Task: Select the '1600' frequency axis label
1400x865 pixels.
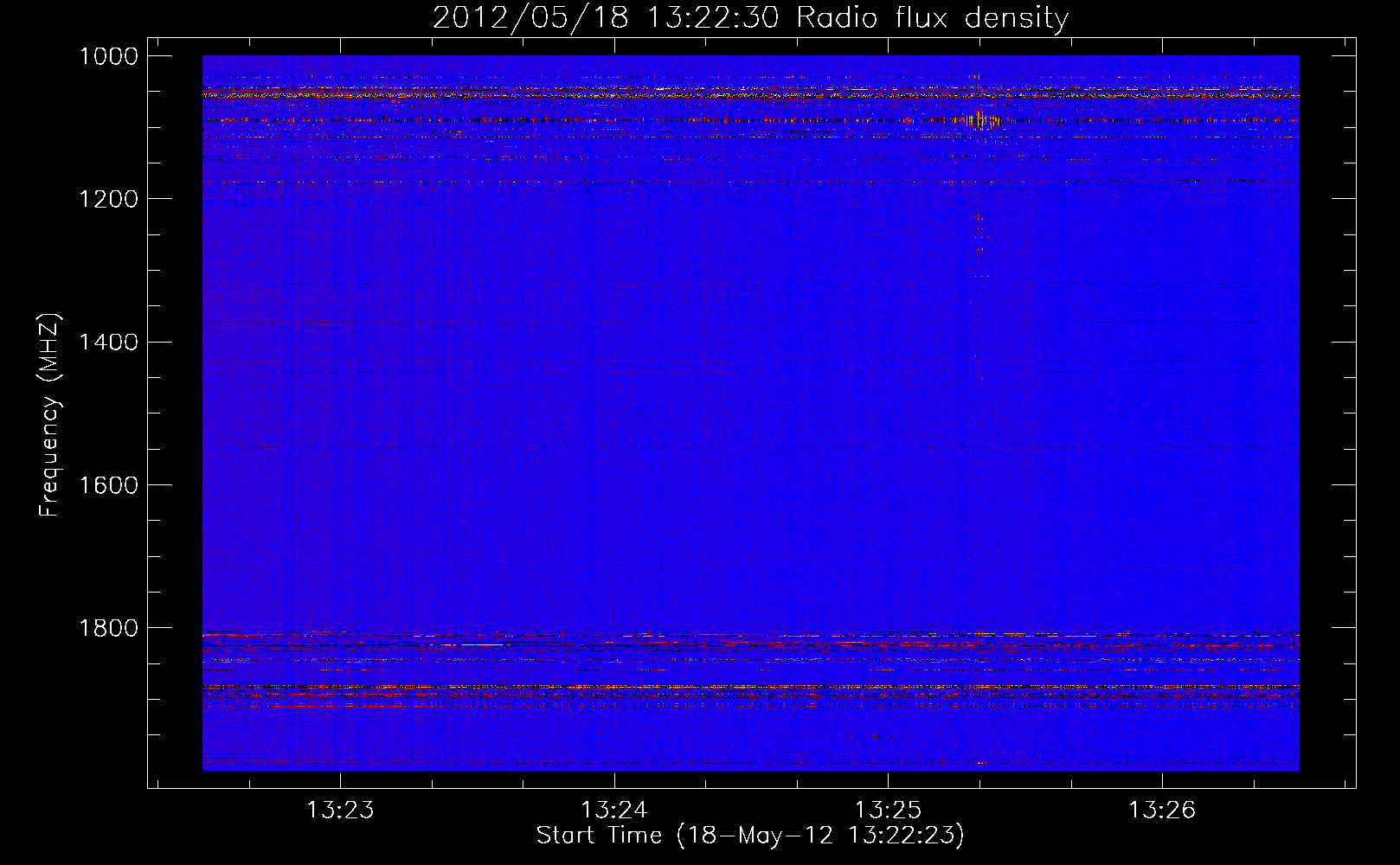Action: (x=108, y=484)
